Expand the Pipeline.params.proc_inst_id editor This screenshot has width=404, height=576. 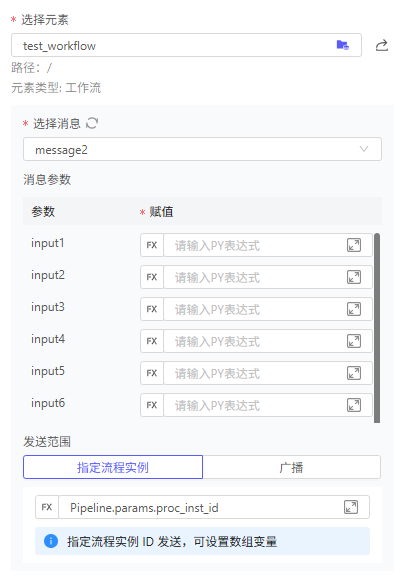(x=351, y=507)
